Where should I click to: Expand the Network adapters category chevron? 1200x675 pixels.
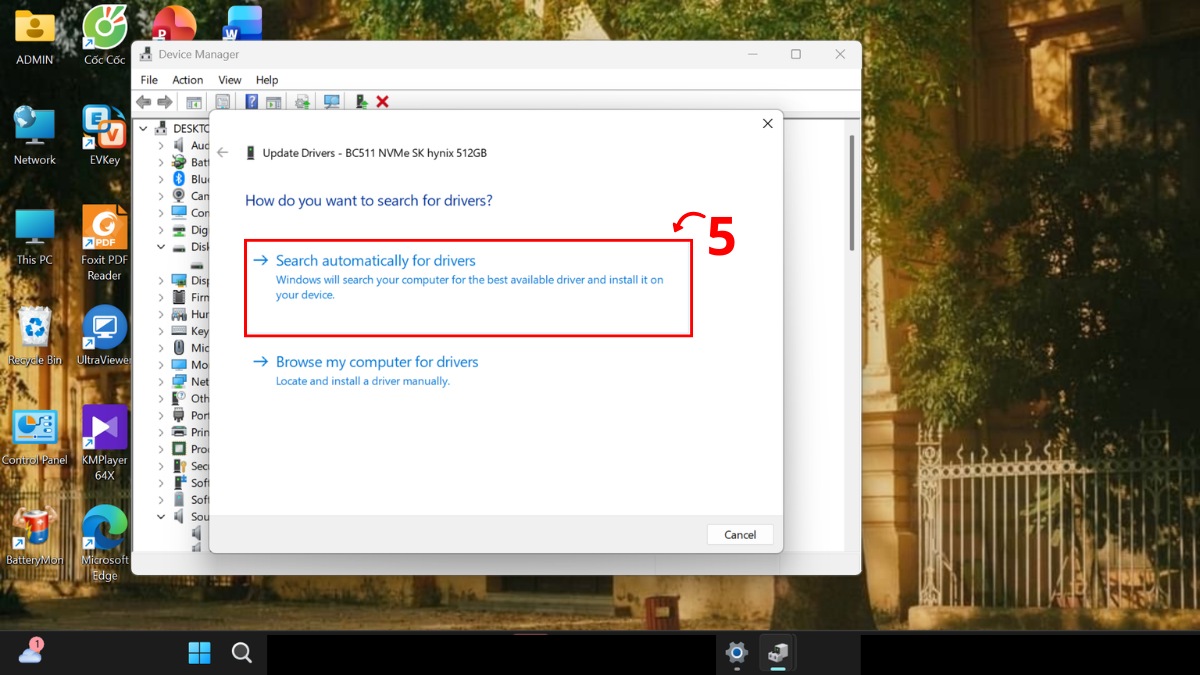[x=161, y=382]
